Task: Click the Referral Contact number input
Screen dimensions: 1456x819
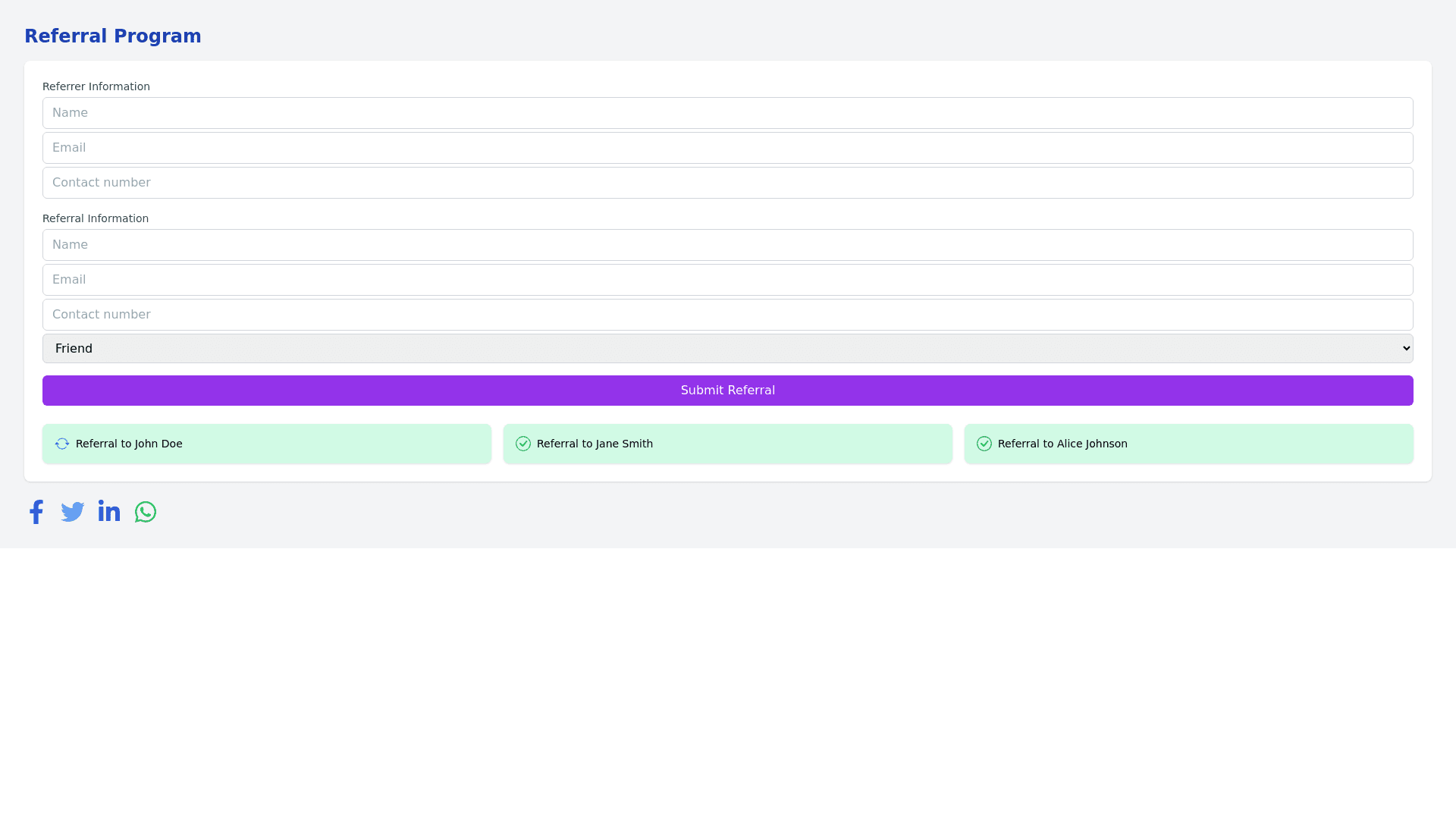Action: 728,315
